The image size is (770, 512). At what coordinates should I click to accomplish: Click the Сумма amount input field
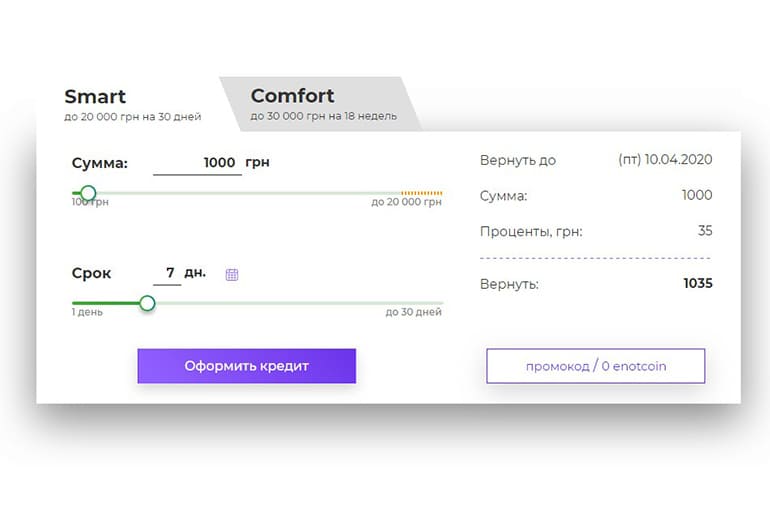point(198,163)
